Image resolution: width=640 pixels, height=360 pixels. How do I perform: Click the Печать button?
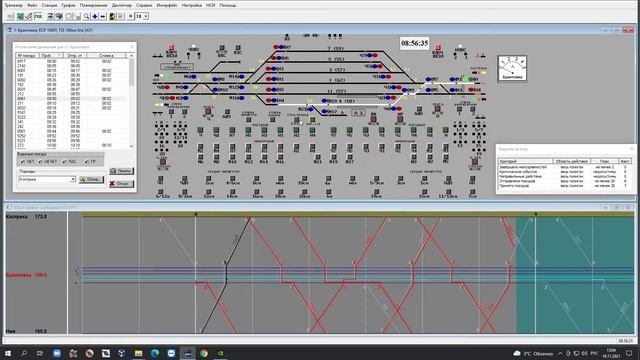click(121, 171)
